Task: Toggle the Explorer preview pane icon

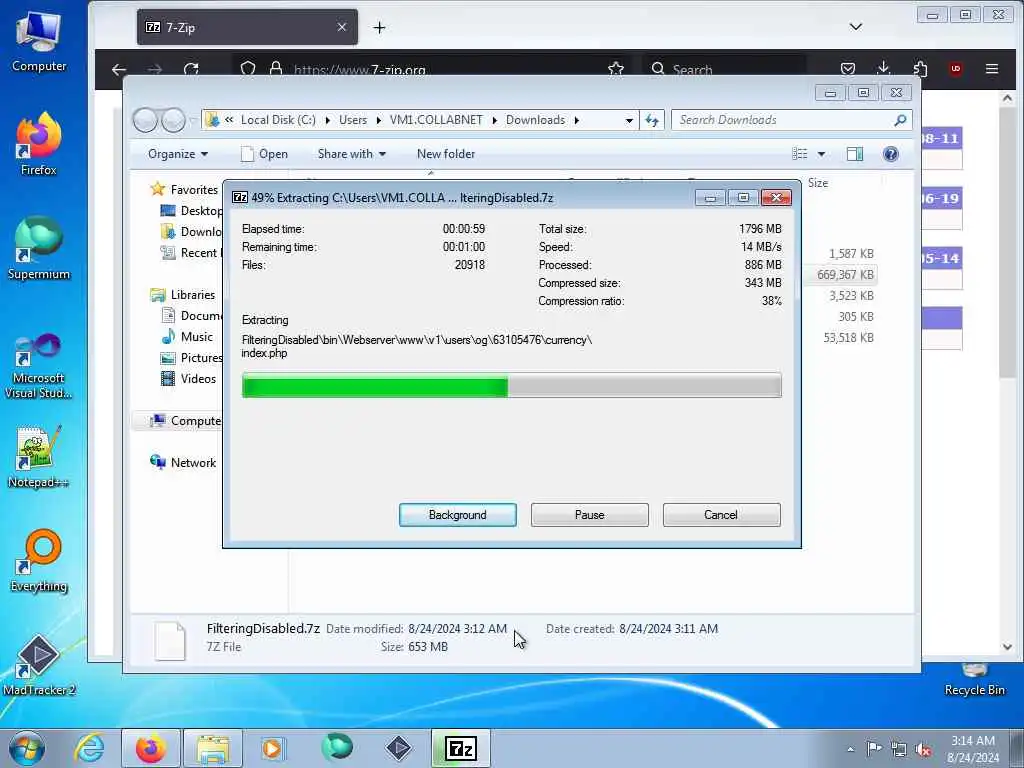Action: pos(854,154)
